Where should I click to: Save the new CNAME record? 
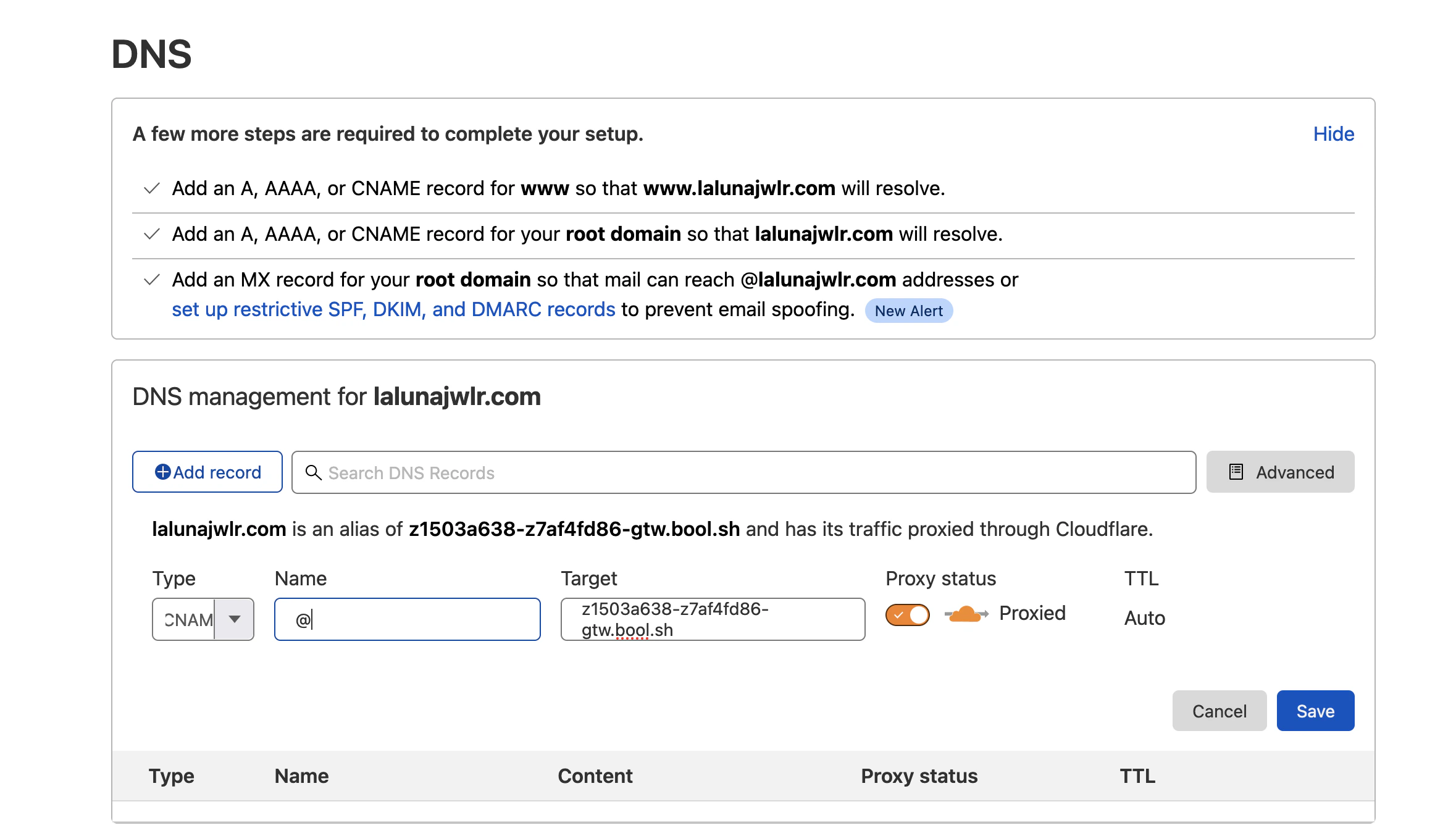pos(1315,710)
